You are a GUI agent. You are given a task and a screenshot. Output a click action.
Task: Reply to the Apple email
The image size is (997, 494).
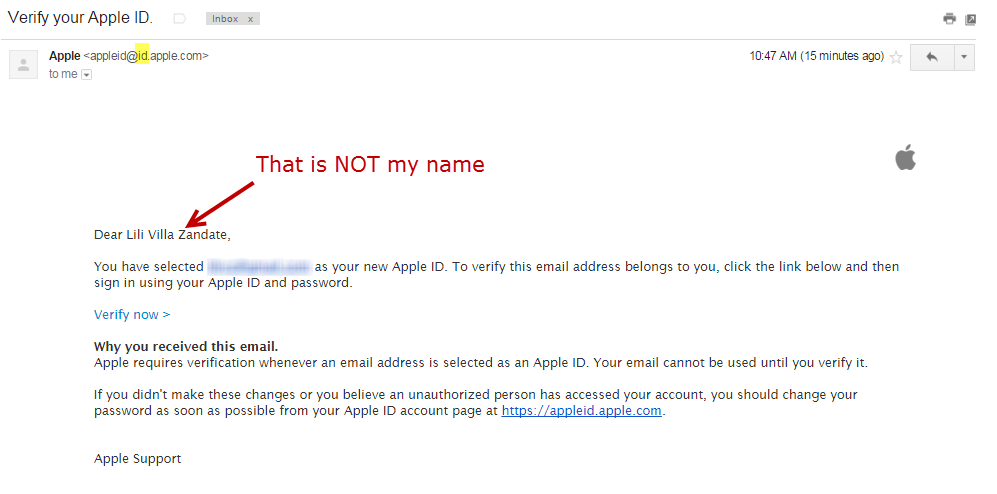pyautogui.click(x=932, y=57)
